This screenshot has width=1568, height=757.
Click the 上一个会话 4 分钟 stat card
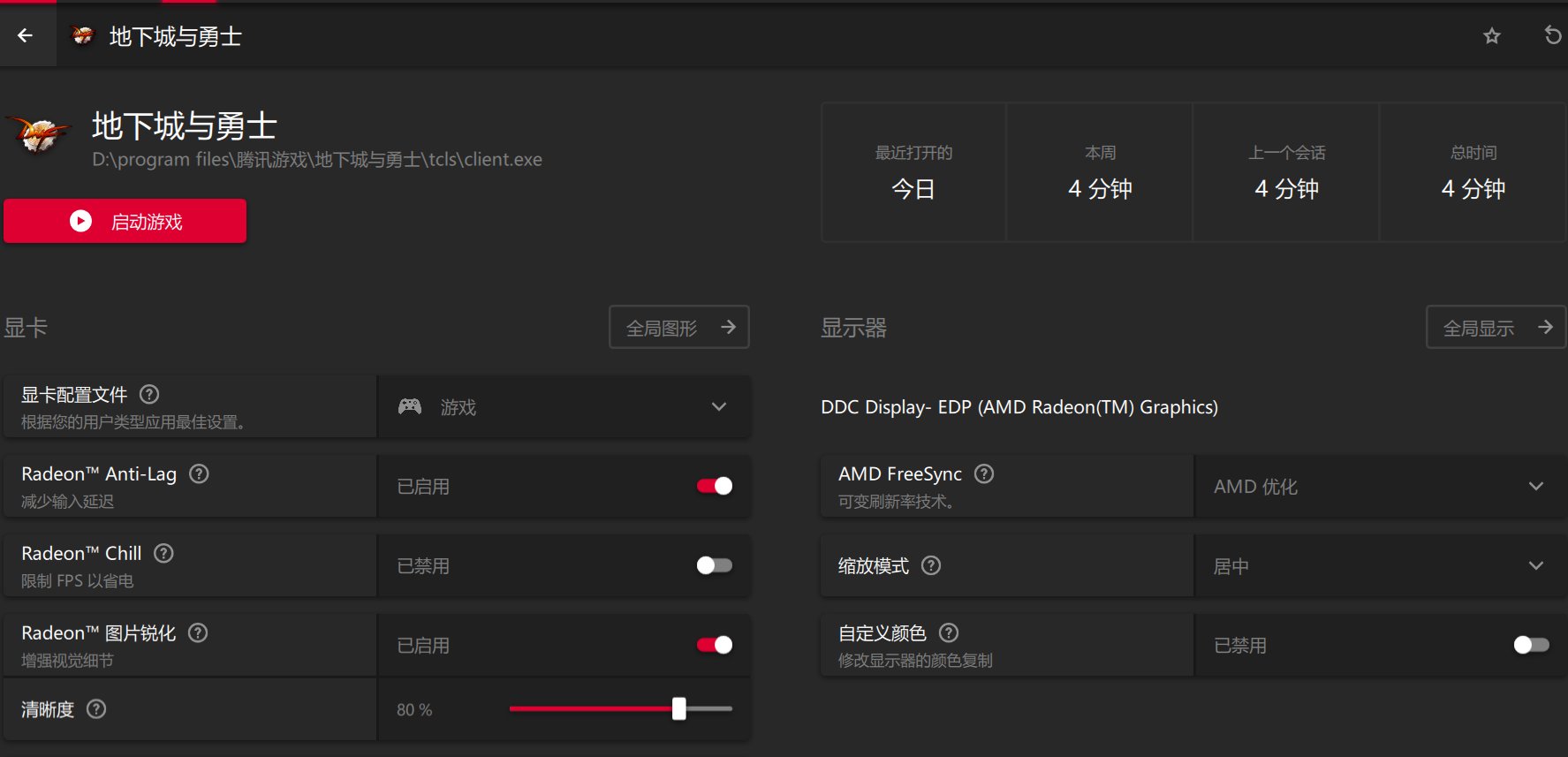[1286, 172]
